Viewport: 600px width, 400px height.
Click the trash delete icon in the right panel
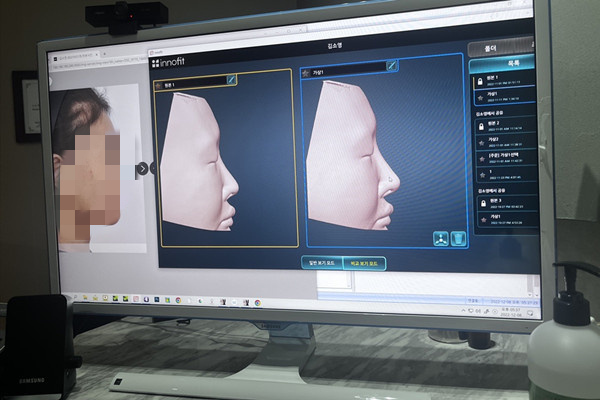(x=458, y=239)
